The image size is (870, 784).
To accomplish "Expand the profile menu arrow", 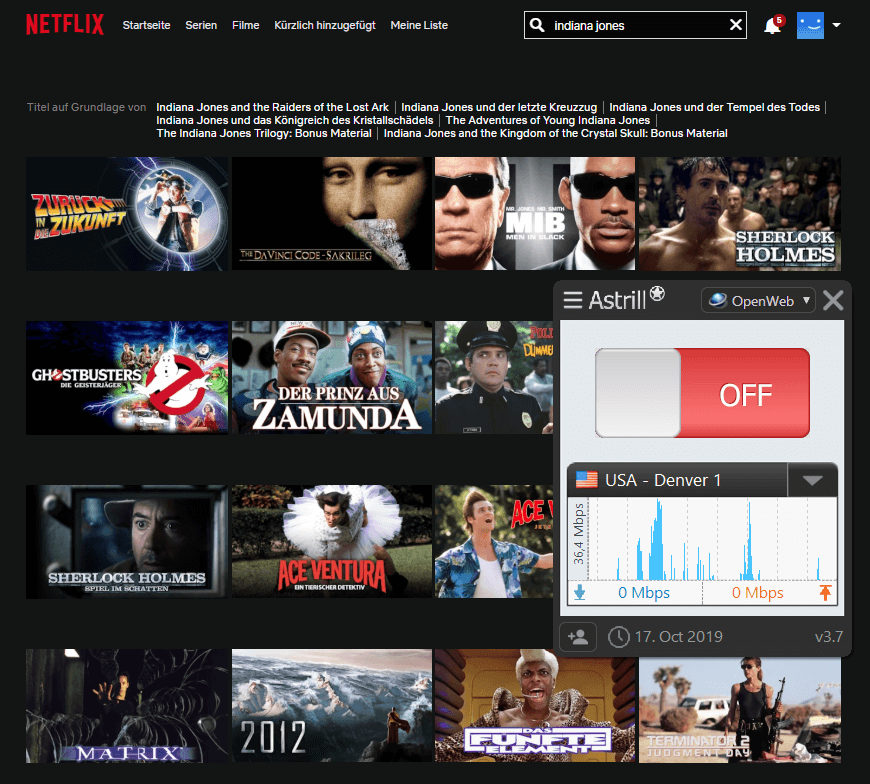I will [x=837, y=25].
